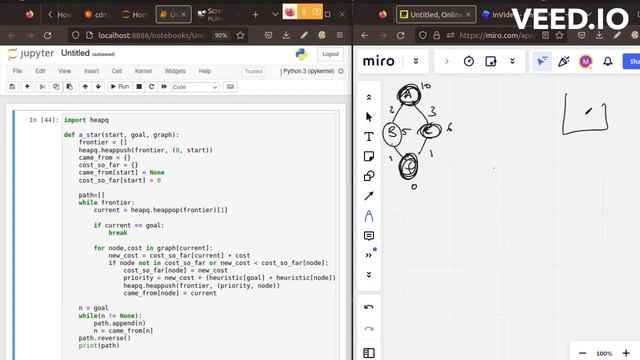Open the Miro note-taking panel icon
Viewport: 640px width, 360px height.
coord(491,61)
